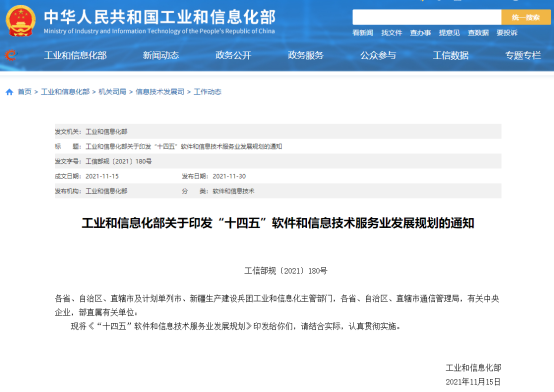Click paragraph starting 各省、自治区、直辖市
The height and width of the screenshot is (392, 554).
coord(277,305)
